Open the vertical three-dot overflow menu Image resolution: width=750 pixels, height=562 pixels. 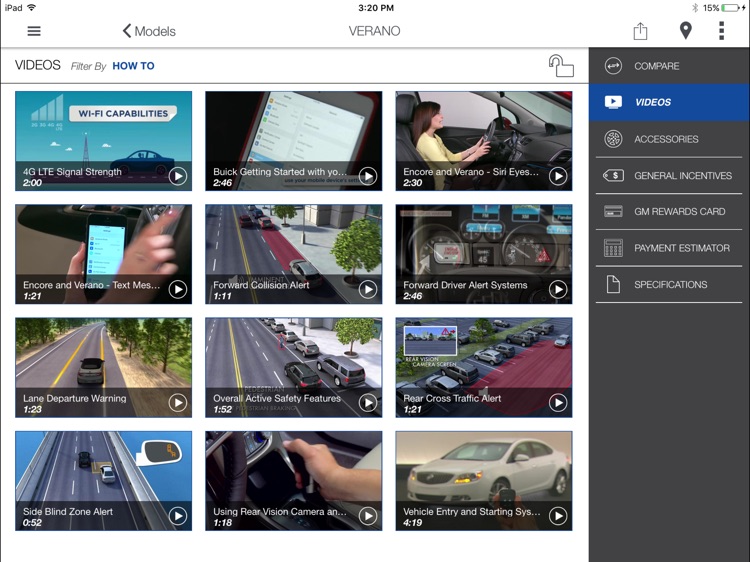point(721,31)
